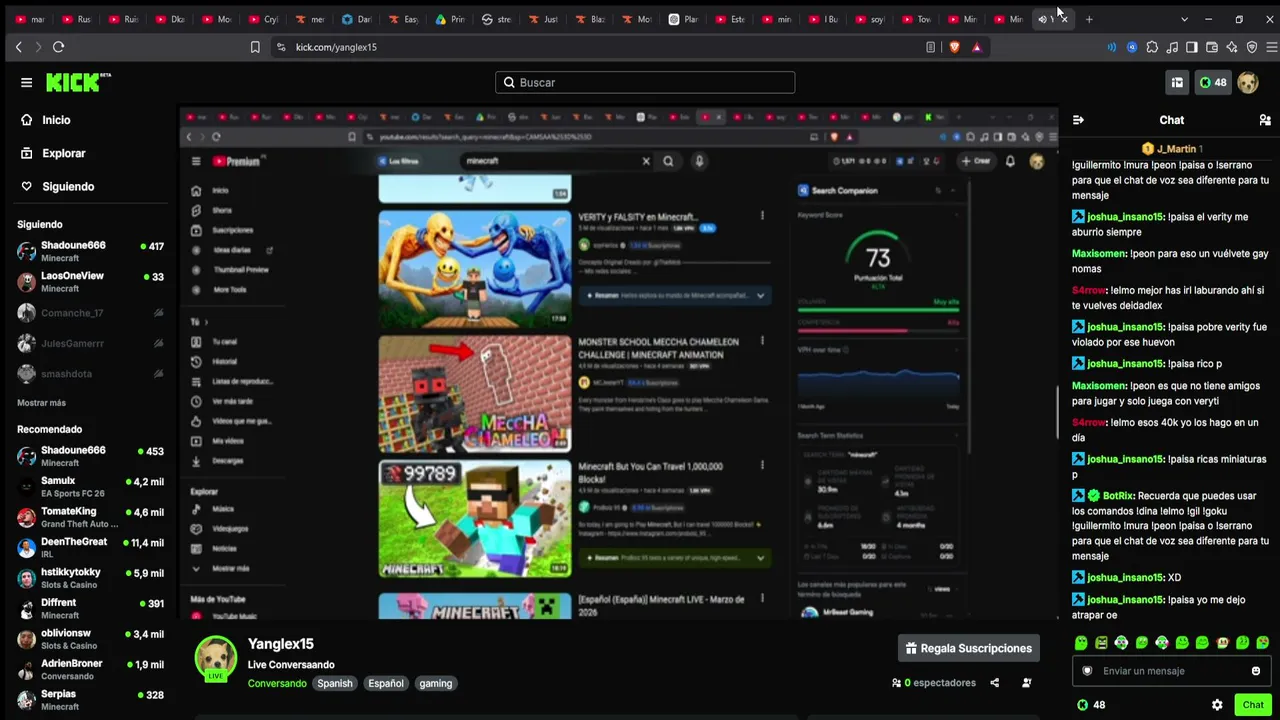Open the Brave VPN shield icon
The image size is (1280, 720).
pyautogui.click(x=1252, y=47)
